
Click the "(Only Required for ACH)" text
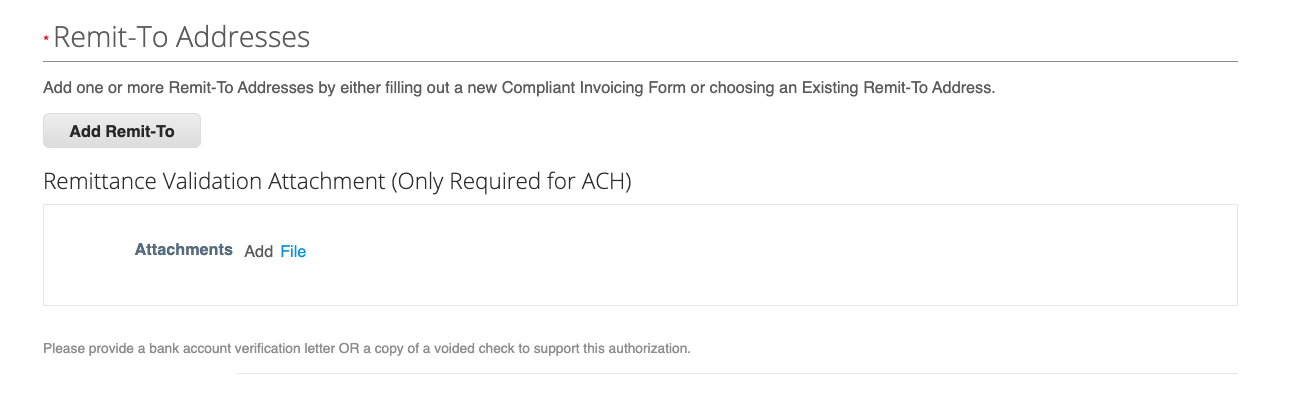click(511, 182)
